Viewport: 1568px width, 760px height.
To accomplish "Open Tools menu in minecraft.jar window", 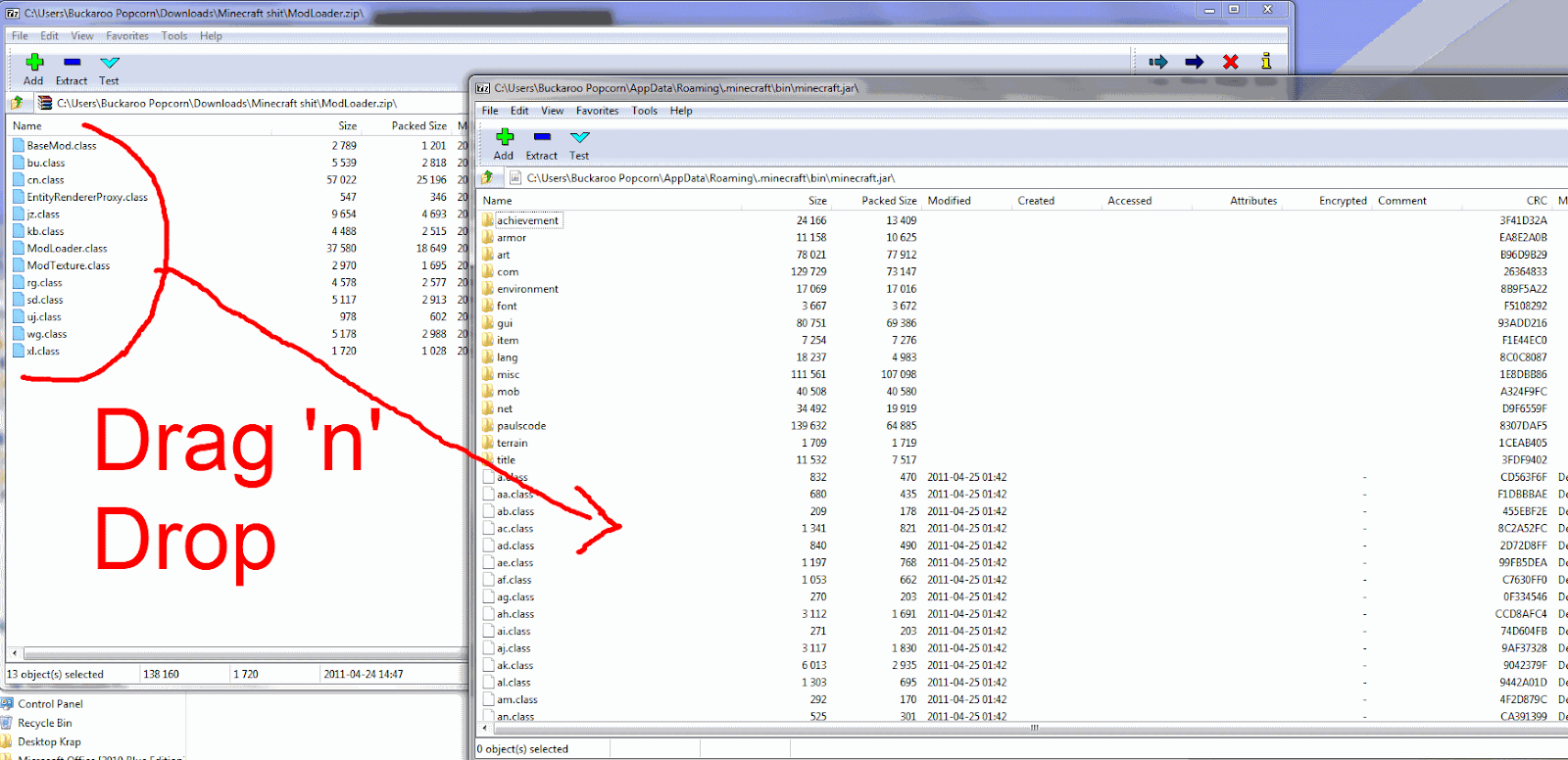I will (644, 111).
